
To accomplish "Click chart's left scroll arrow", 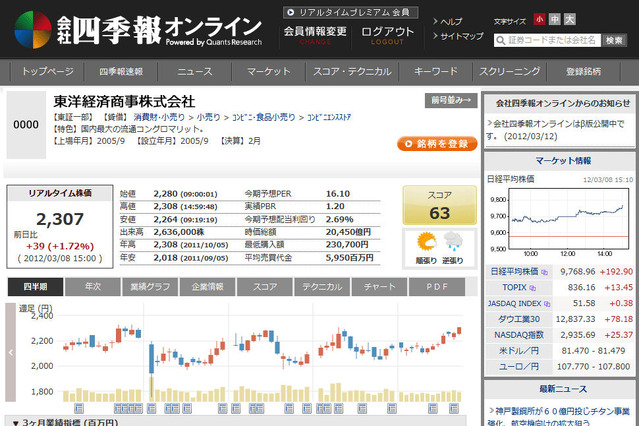I will point(11,352).
